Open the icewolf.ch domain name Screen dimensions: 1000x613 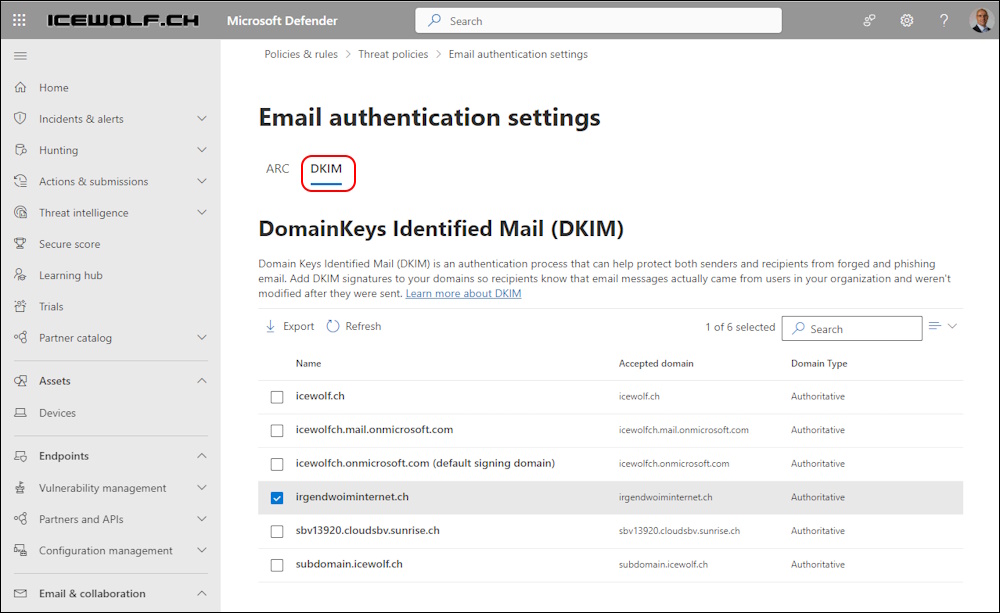pyautogui.click(x=320, y=395)
